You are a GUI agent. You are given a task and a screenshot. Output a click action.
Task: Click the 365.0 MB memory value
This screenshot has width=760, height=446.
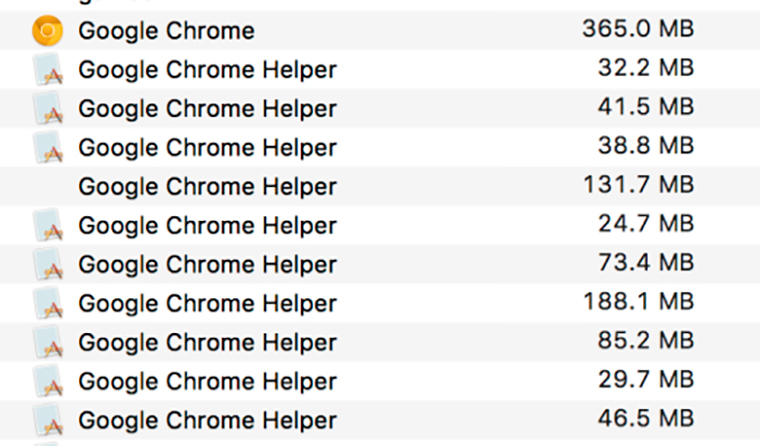pos(637,29)
